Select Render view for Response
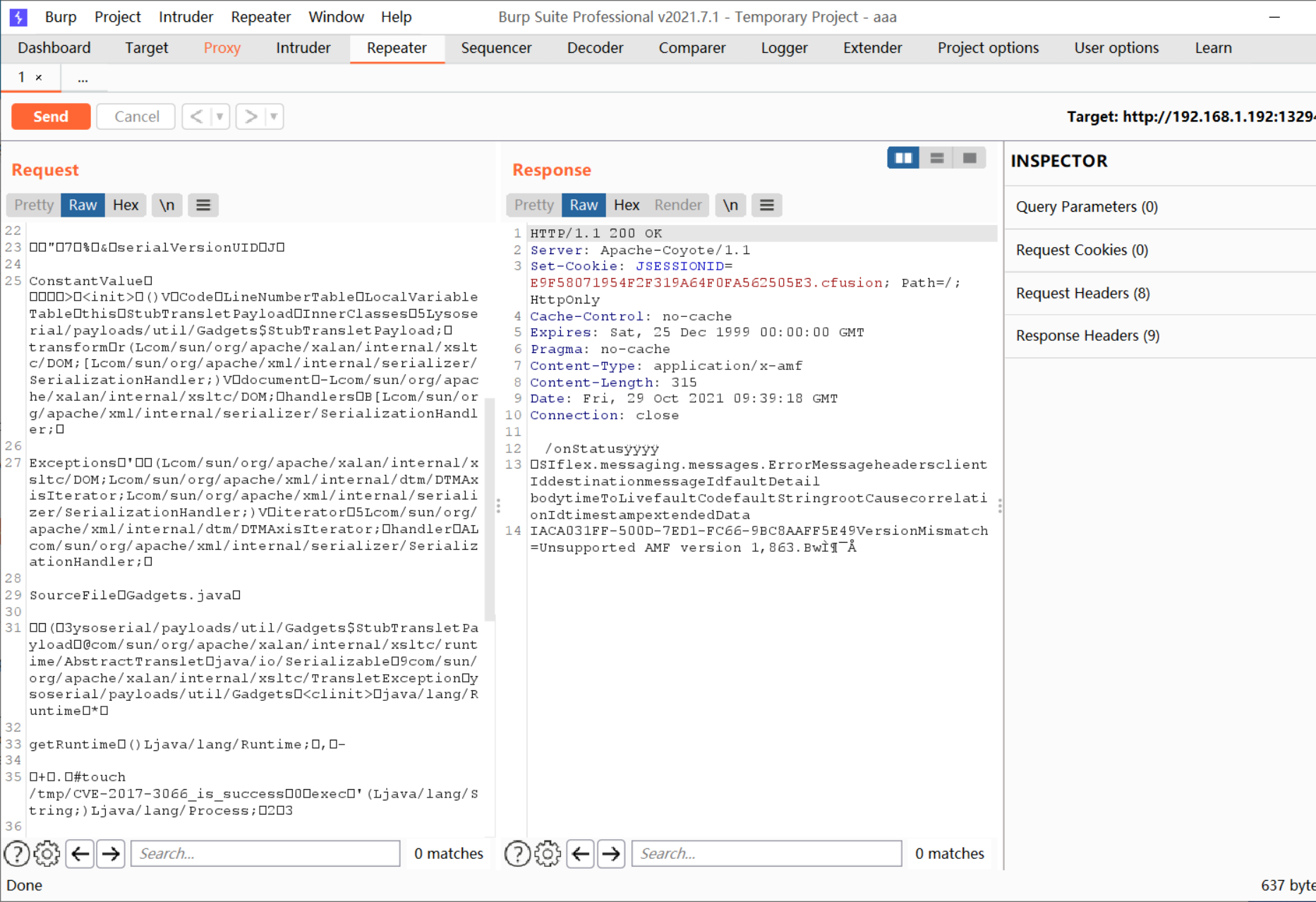Screen dimensions: 1316x902 (677, 205)
